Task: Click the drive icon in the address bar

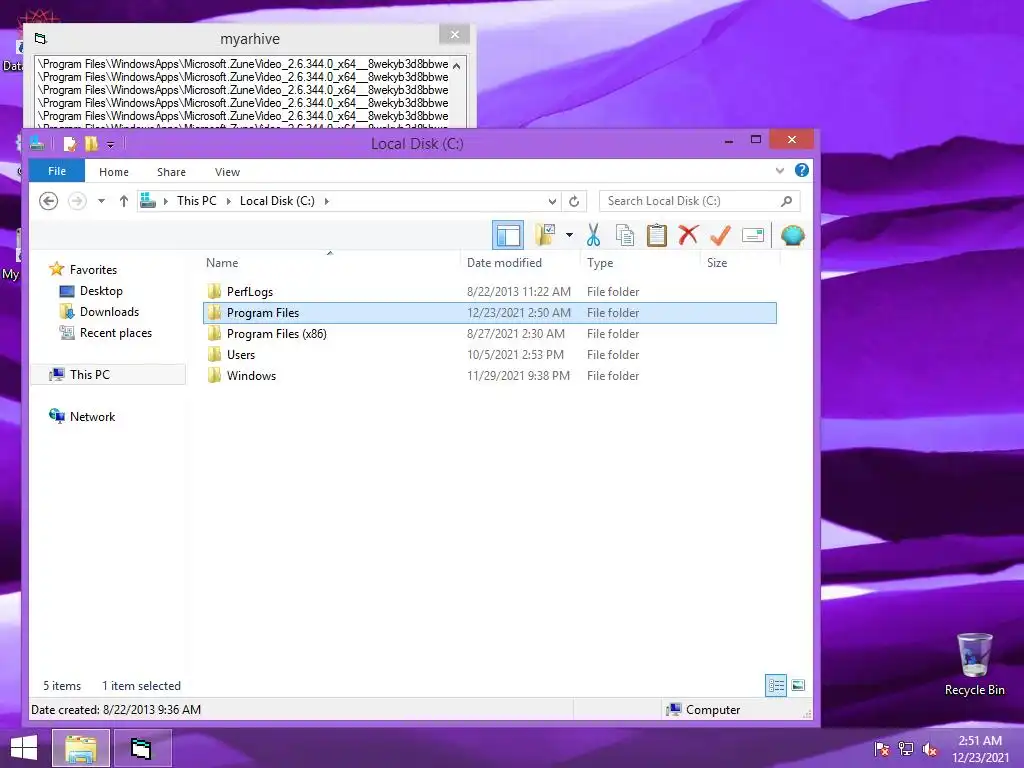Action: pos(148,200)
